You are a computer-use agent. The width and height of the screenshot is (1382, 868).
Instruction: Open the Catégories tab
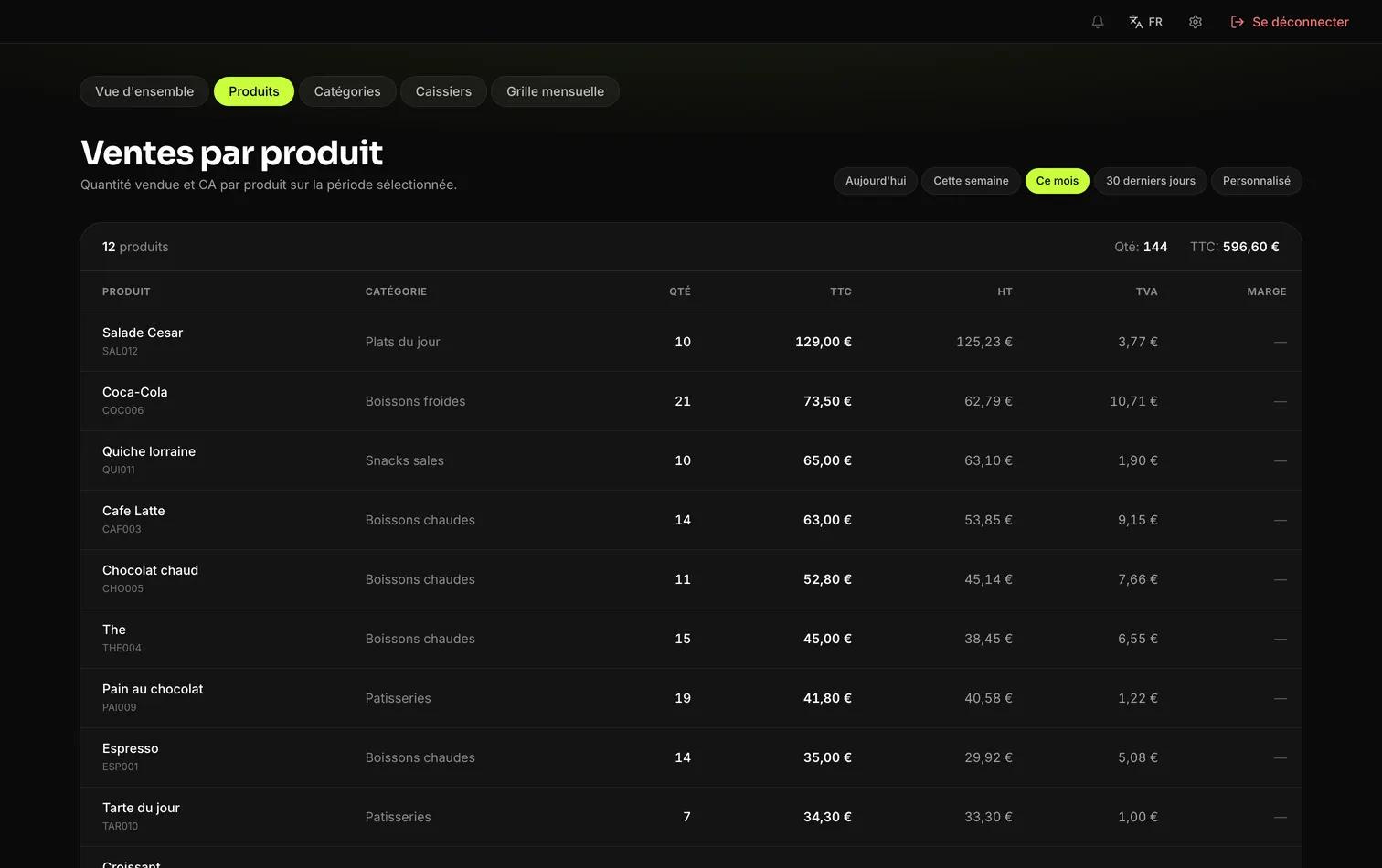(x=347, y=91)
